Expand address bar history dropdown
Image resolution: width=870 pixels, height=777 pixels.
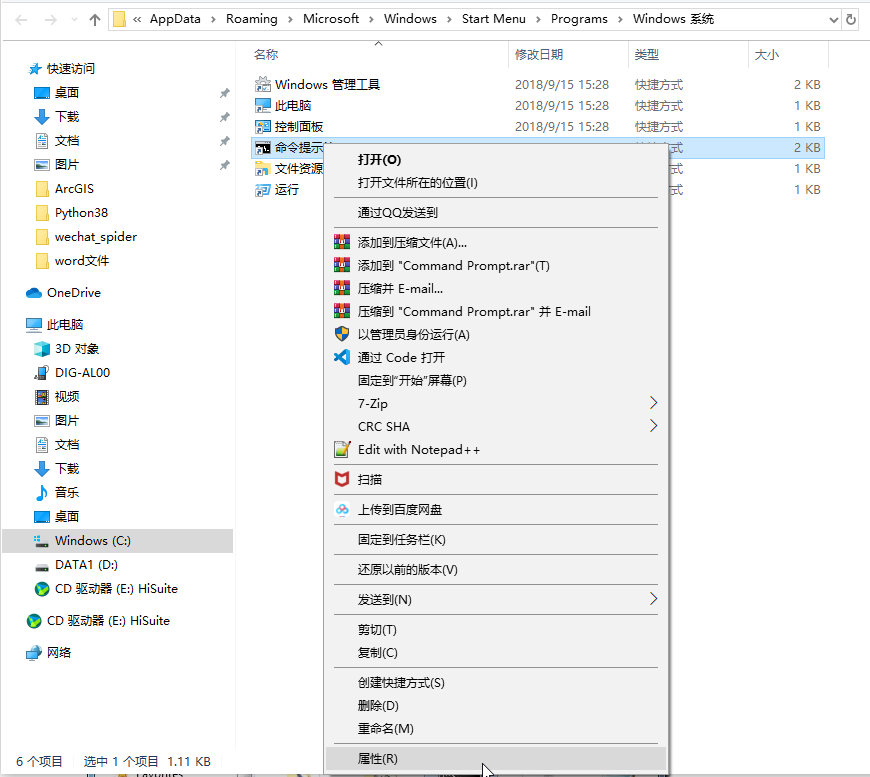[x=833, y=20]
